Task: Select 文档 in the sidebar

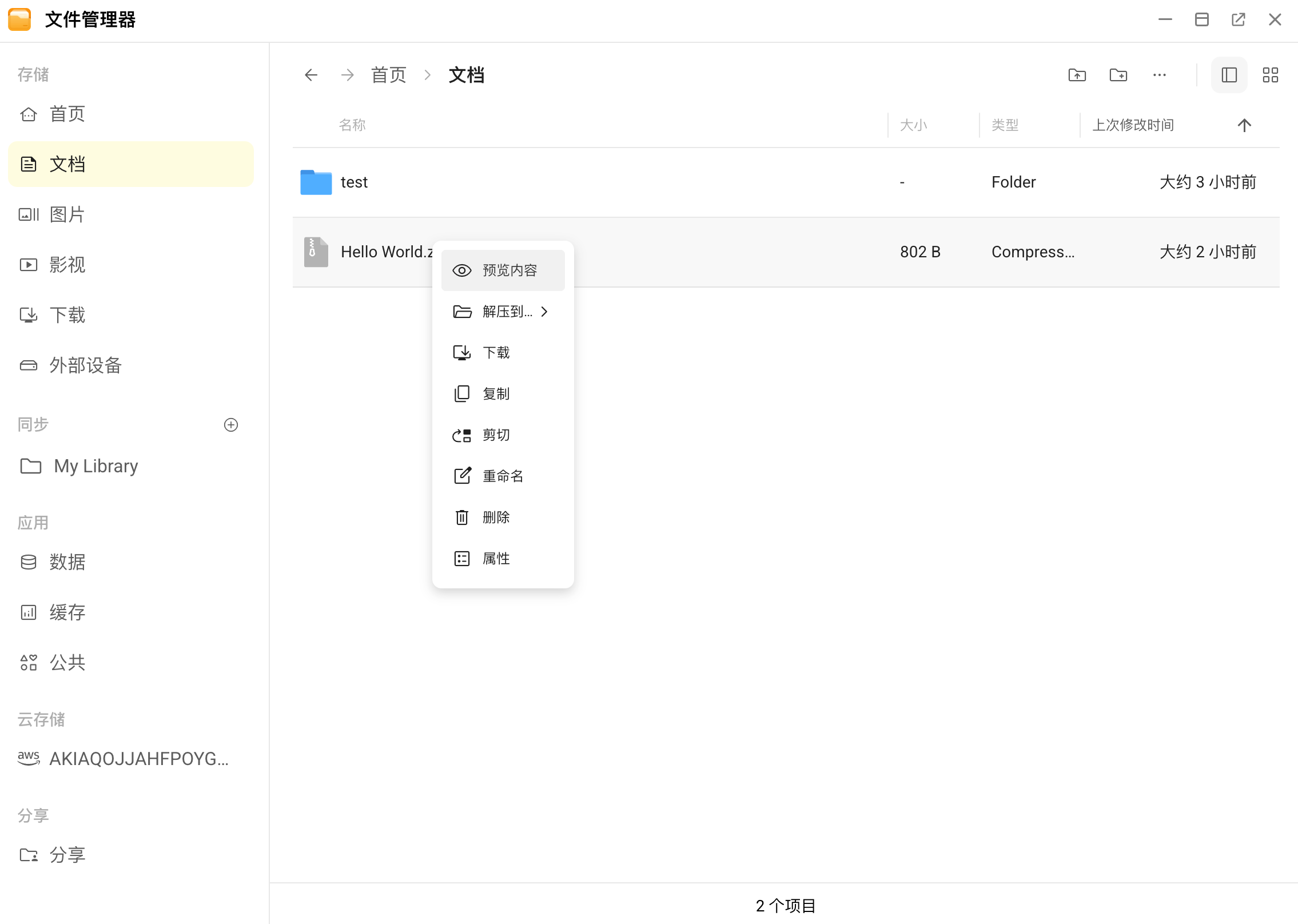Action: [x=131, y=164]
